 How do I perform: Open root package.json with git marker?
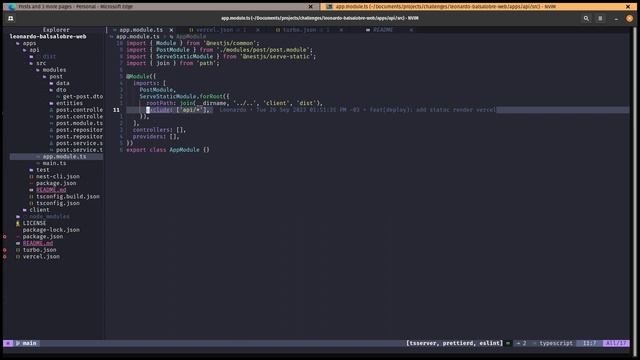point(43,237)
